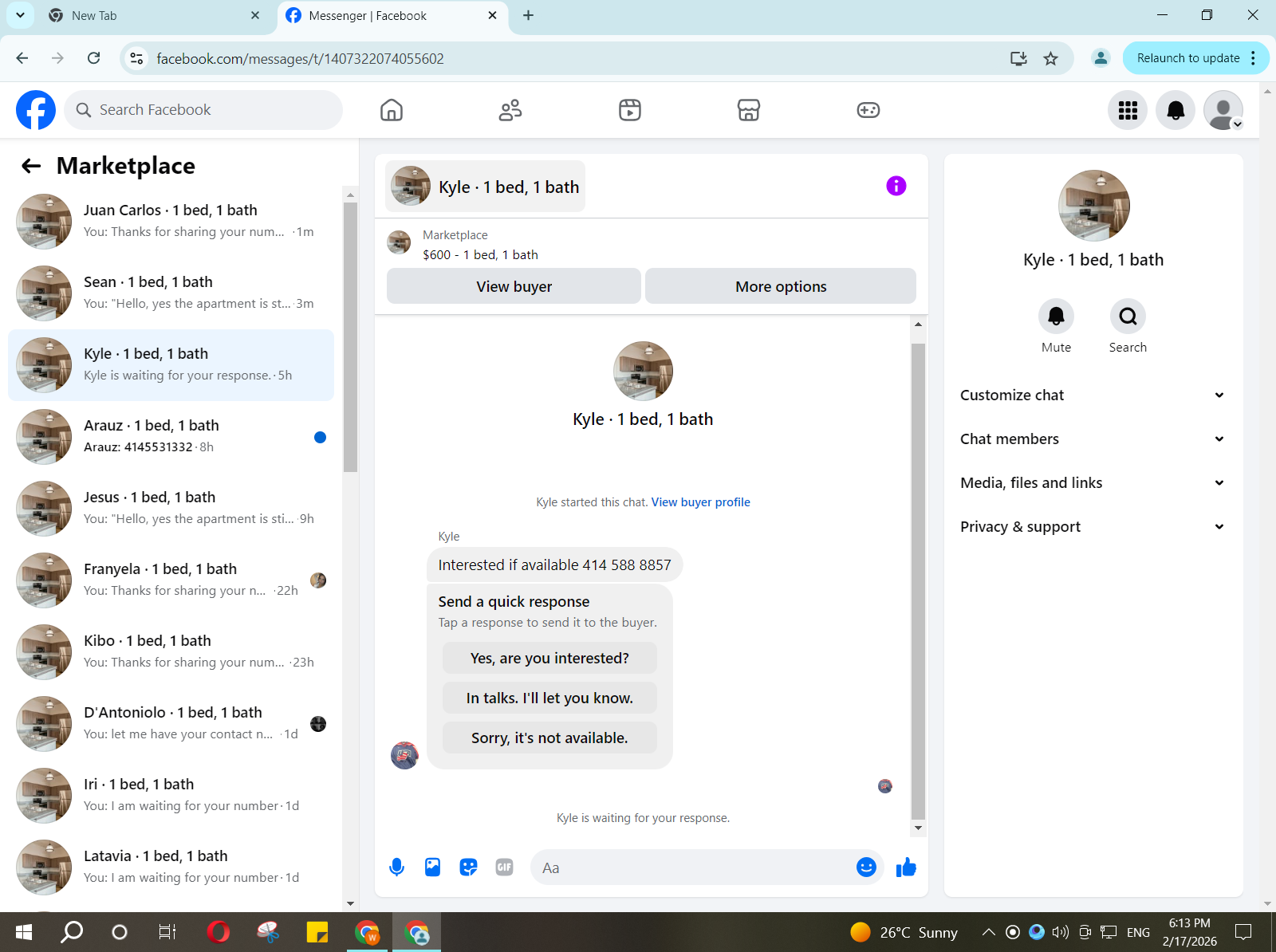Reload the page

[x=93, y=58]
